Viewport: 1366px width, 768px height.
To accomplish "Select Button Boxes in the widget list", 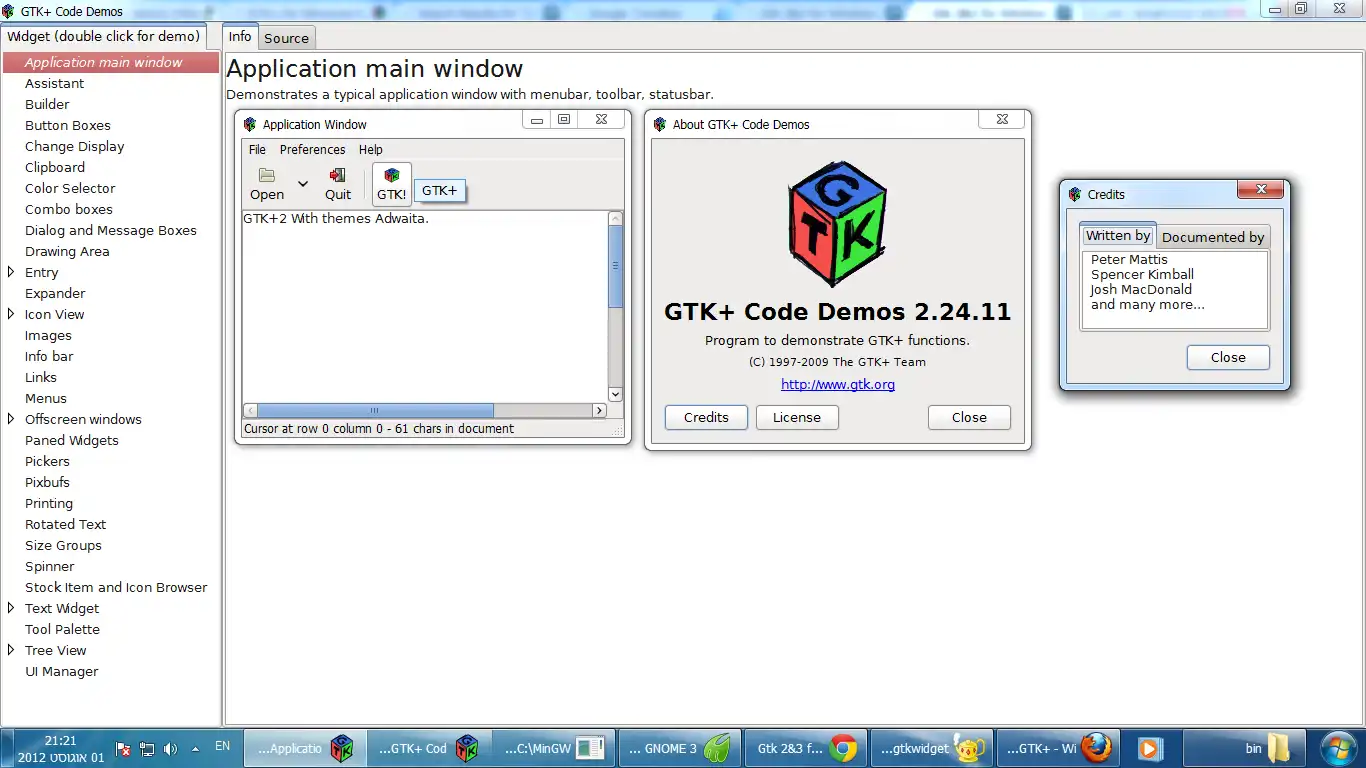I will click(111, 125).
